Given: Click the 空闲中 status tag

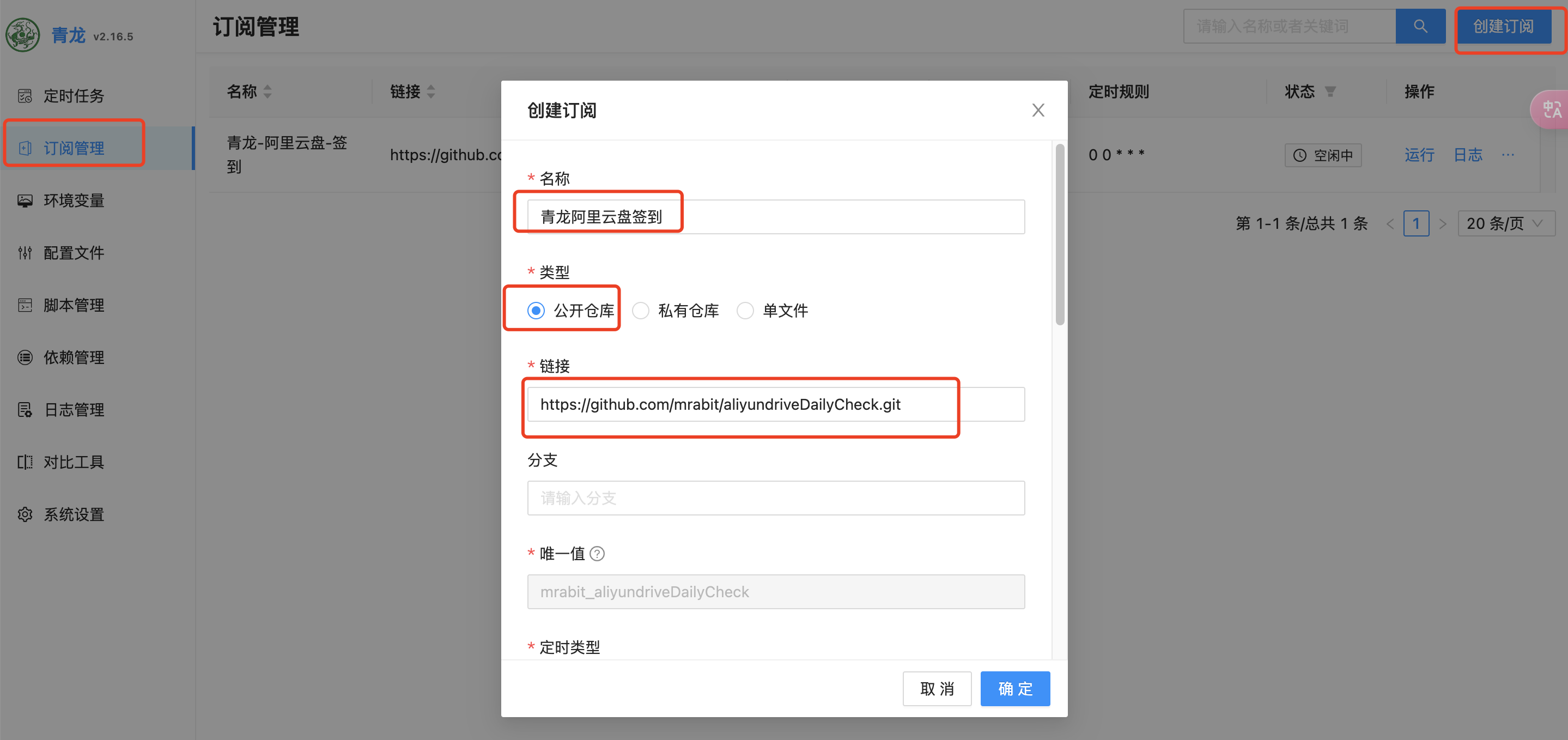Looking at the screenshot, I should coord(1323,155).
